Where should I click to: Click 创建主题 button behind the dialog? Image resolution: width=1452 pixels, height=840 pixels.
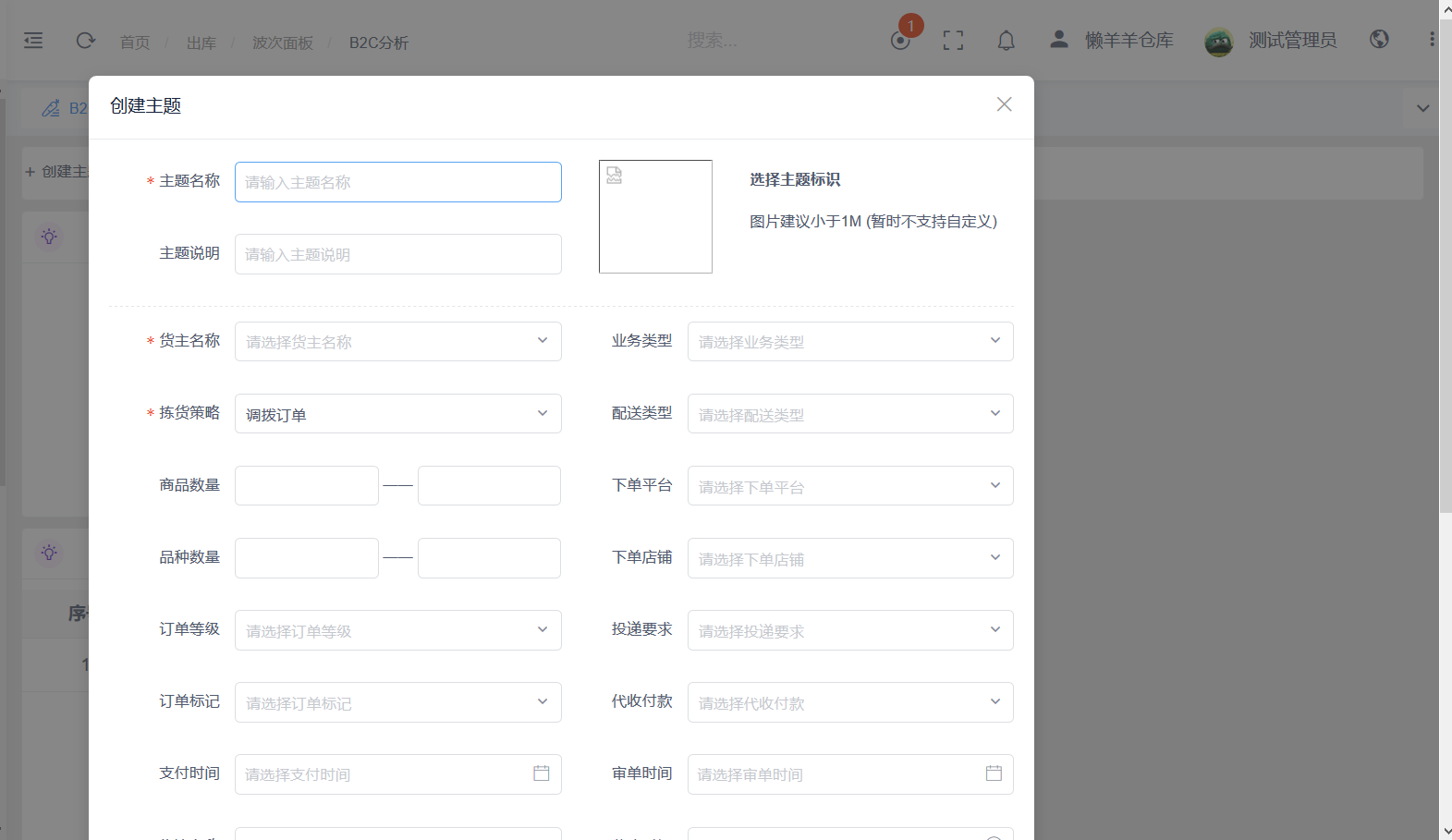pos(55,172)
